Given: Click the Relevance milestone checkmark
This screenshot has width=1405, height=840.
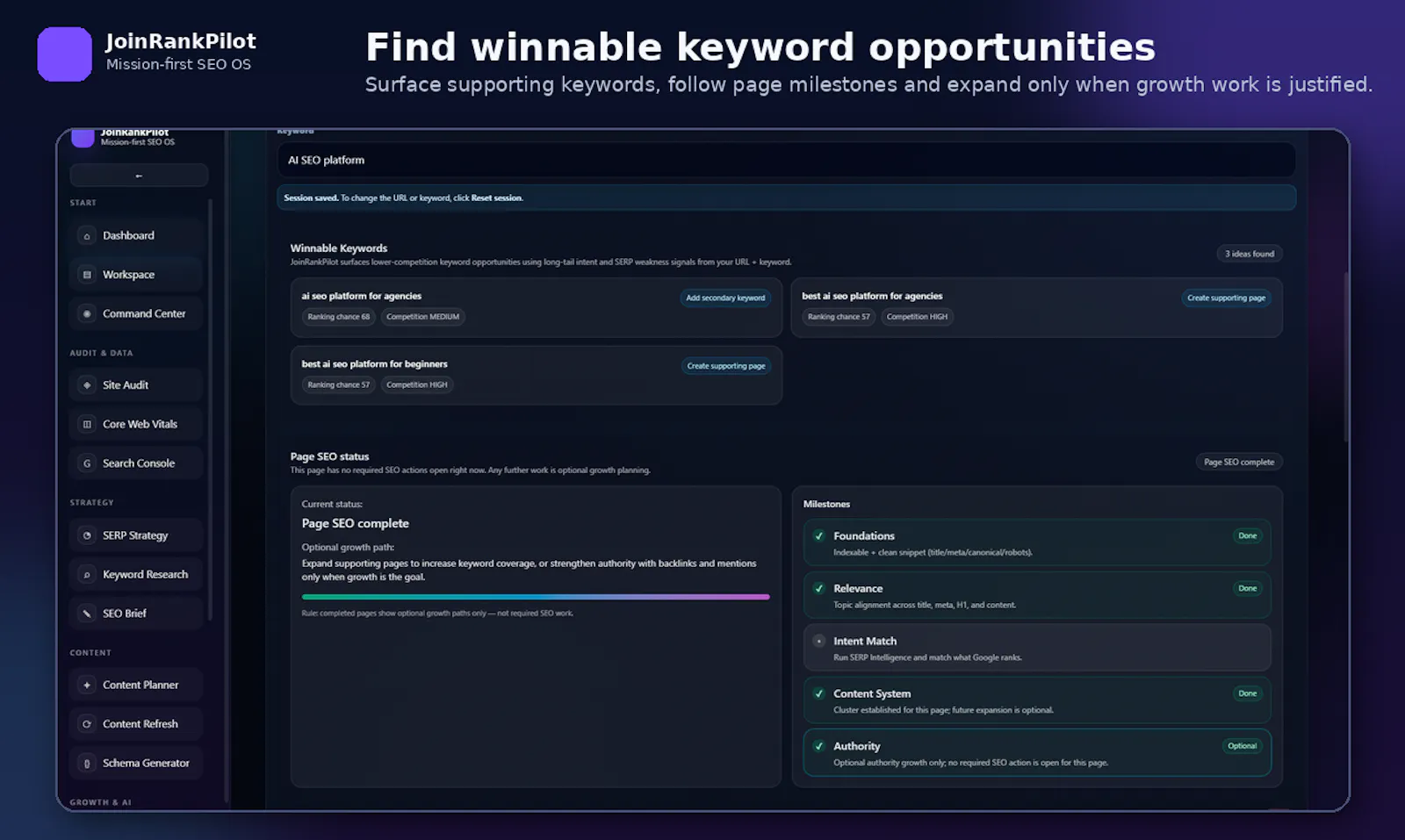Looking at the screenshot, I should pos(819,589).
